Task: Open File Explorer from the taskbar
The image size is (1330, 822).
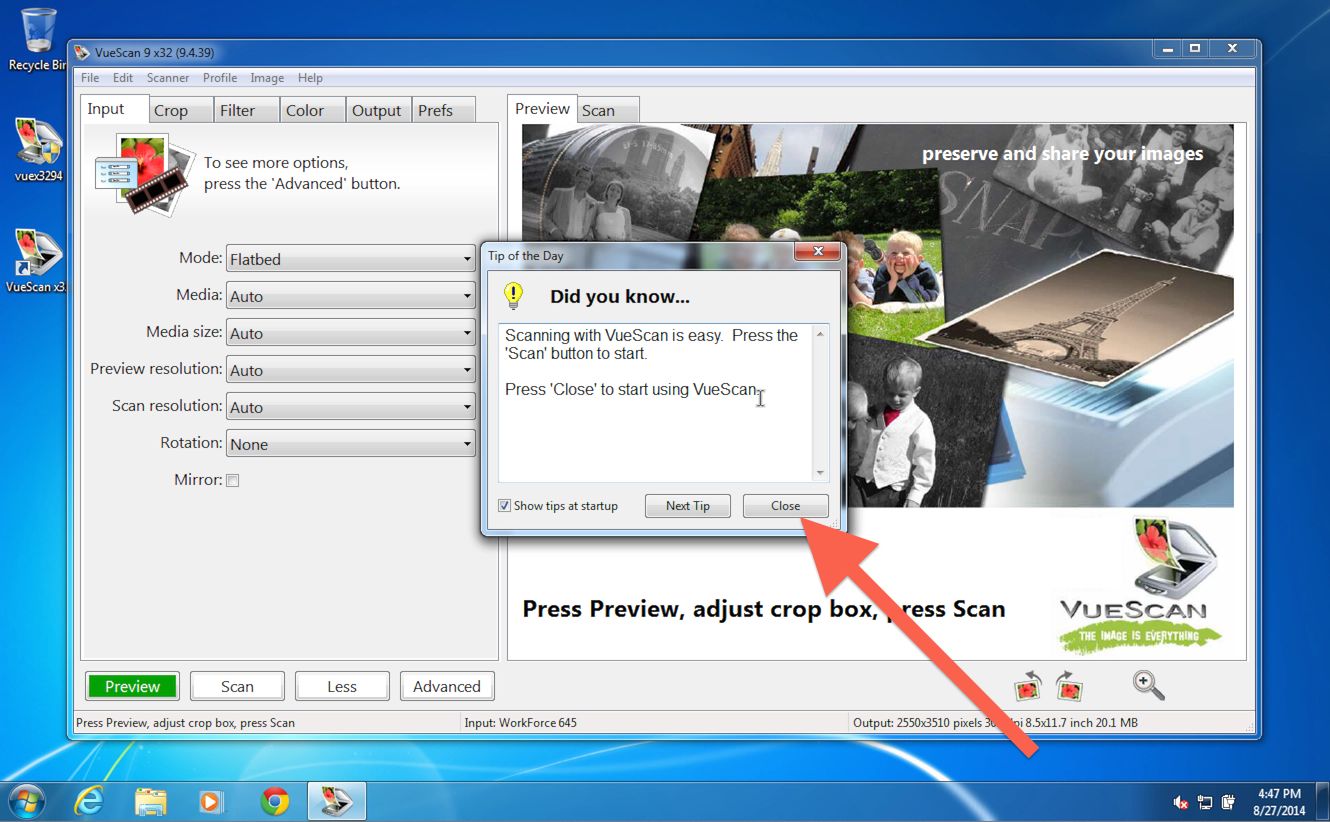Action: tap(151, 801)
